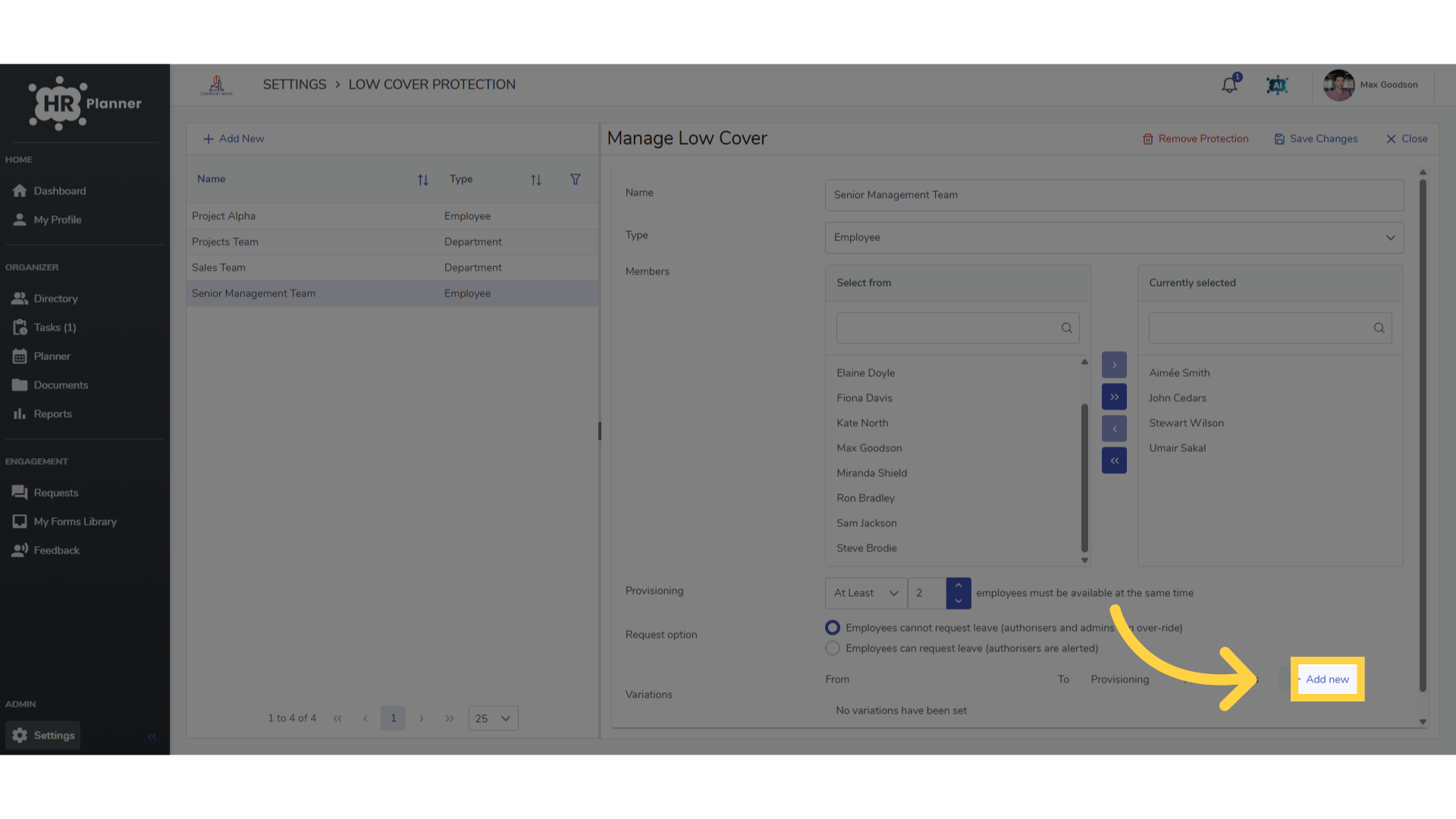Open the page size 25 dropdown
The image size is (1456, 819).
click(493, 719)
